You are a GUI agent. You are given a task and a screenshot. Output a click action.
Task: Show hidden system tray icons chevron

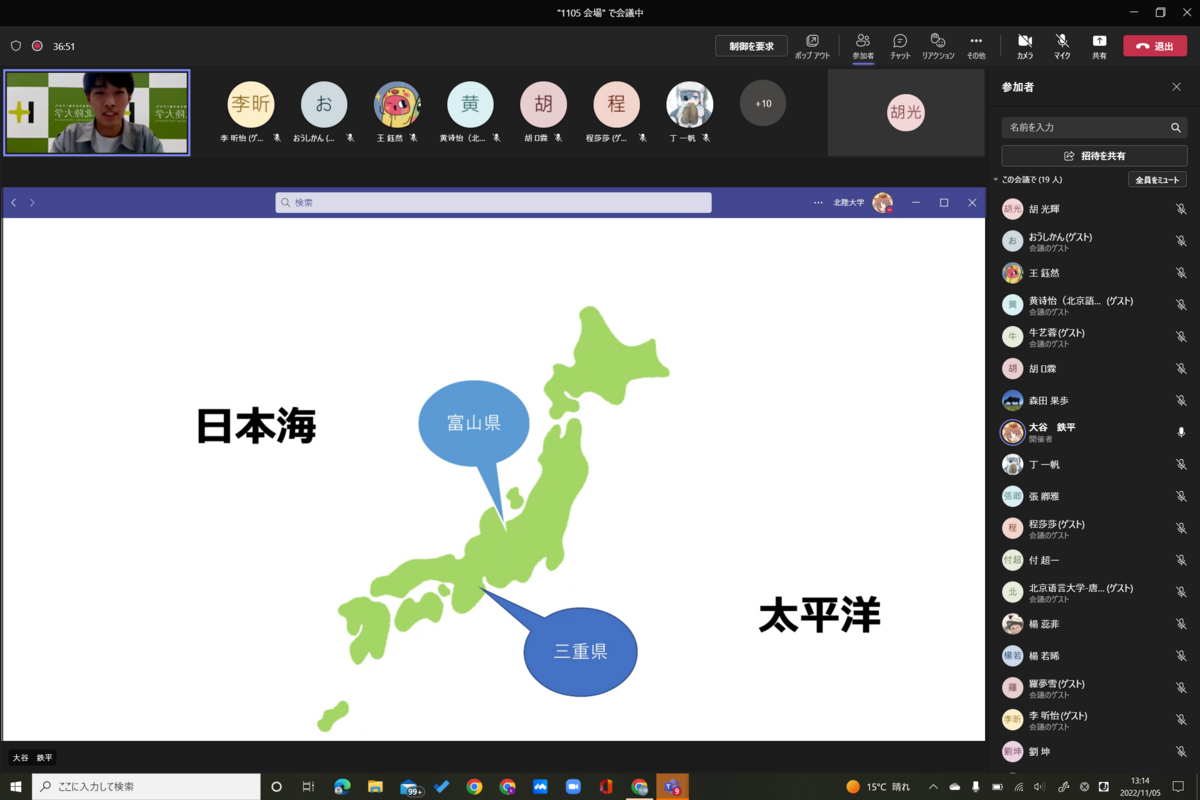(x=933, y=786)
